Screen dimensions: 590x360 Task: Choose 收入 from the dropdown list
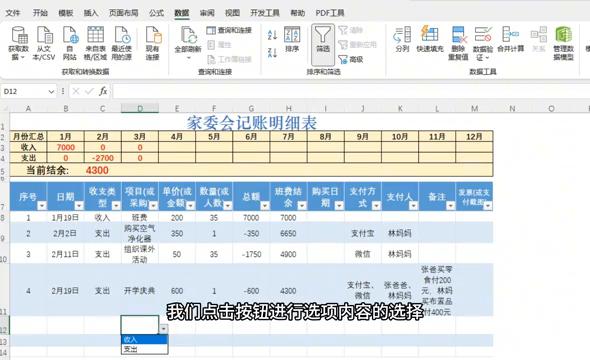[144, 339]
